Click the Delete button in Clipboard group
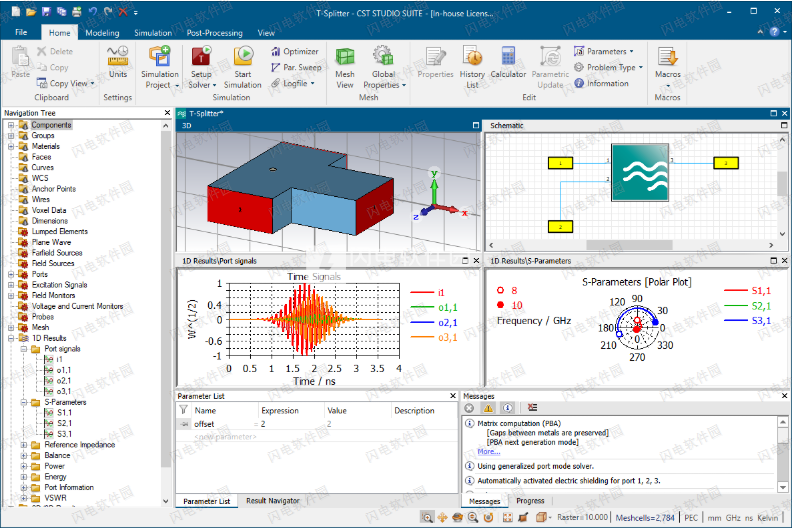This screenshot has width=792, height=528. click(x=55, y=51)
